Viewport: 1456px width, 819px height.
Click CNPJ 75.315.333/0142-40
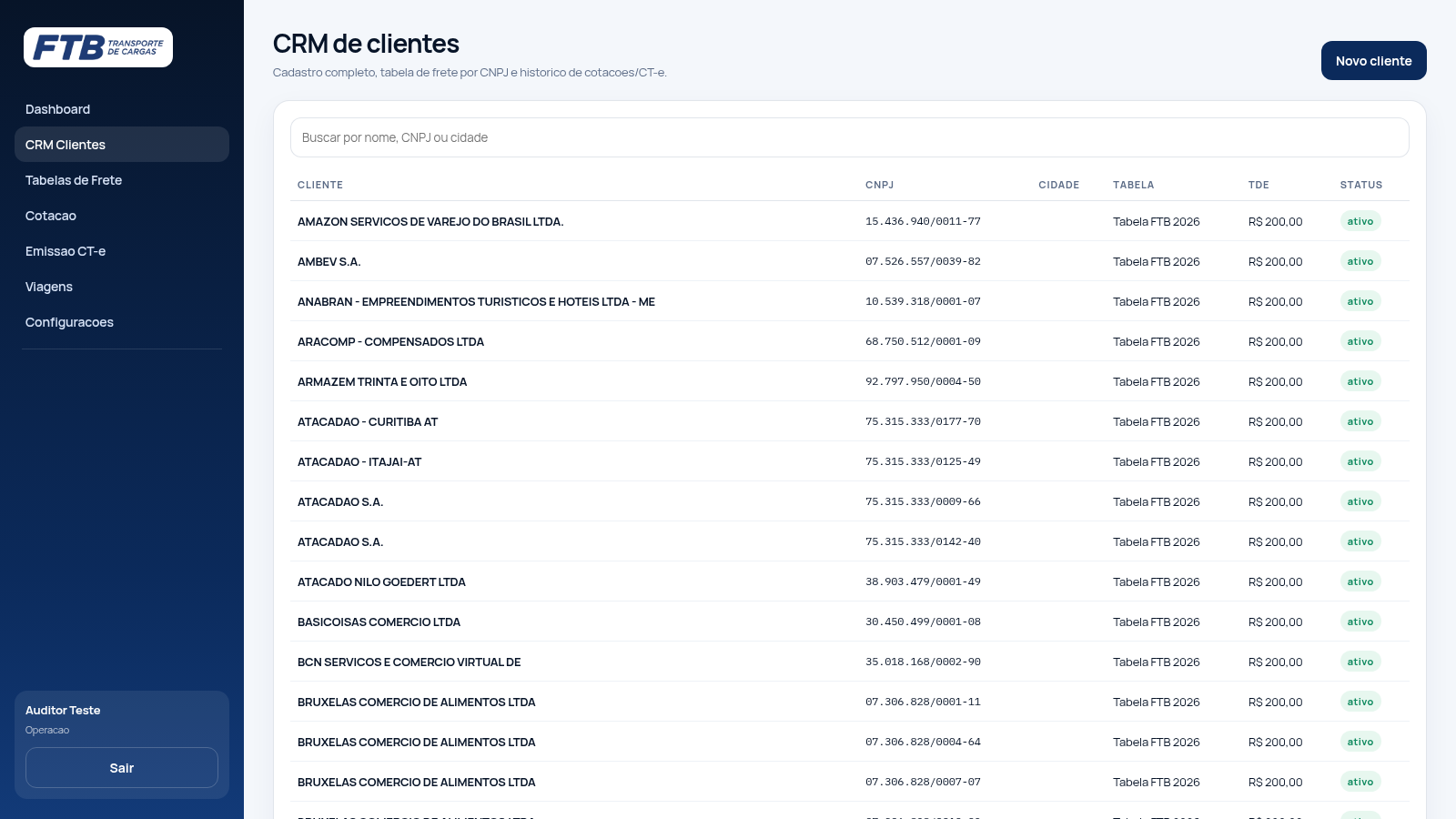pos(923,541)
